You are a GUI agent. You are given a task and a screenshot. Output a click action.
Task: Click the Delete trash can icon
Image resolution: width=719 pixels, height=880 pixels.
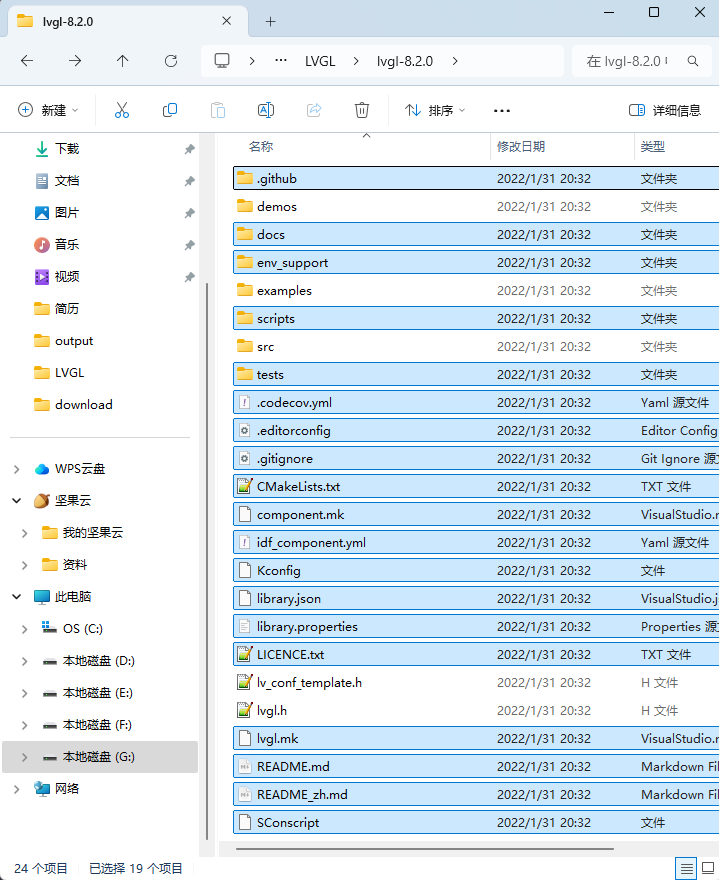pos(362,110)
